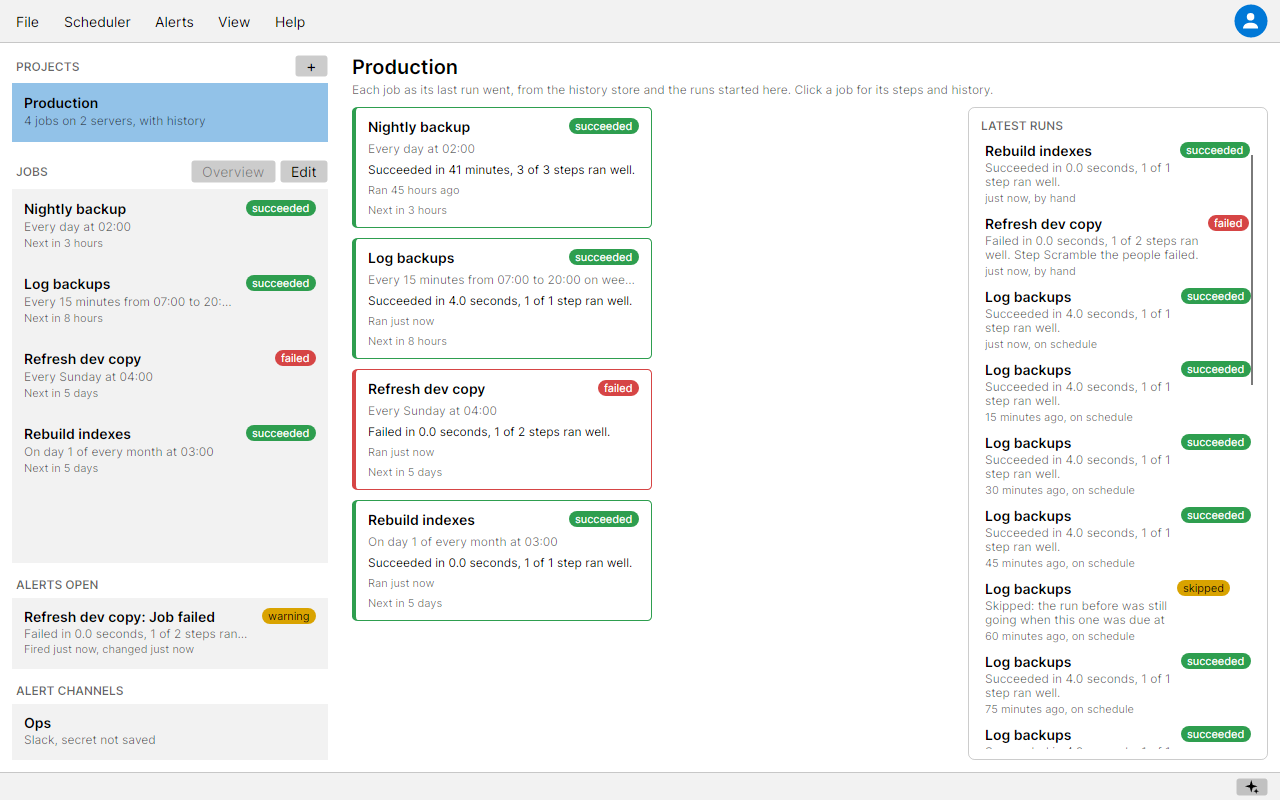Open the Help menu
This screenshot has width=1280, height=800.
290,22
